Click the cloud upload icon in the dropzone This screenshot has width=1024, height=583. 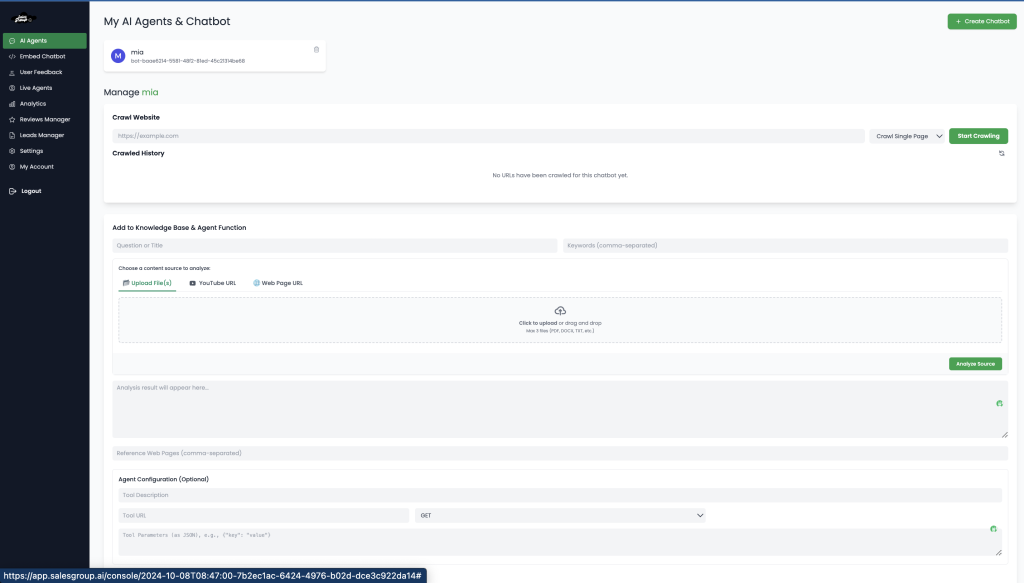[562, 310]
